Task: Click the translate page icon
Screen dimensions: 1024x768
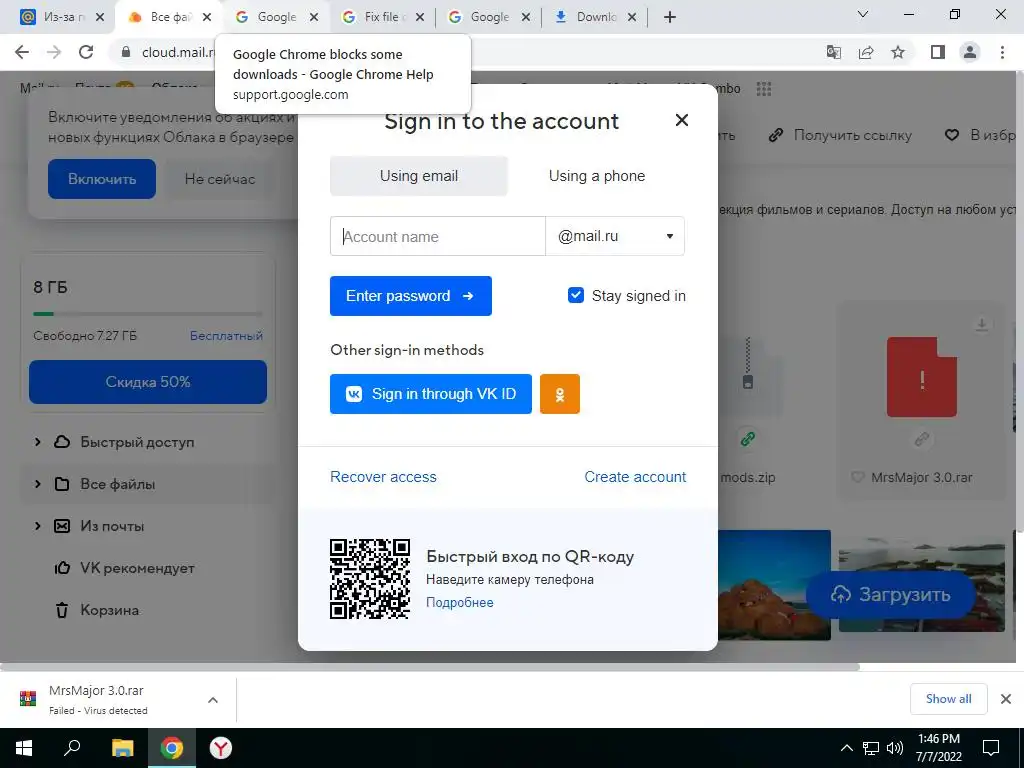Action: [833, 52]
